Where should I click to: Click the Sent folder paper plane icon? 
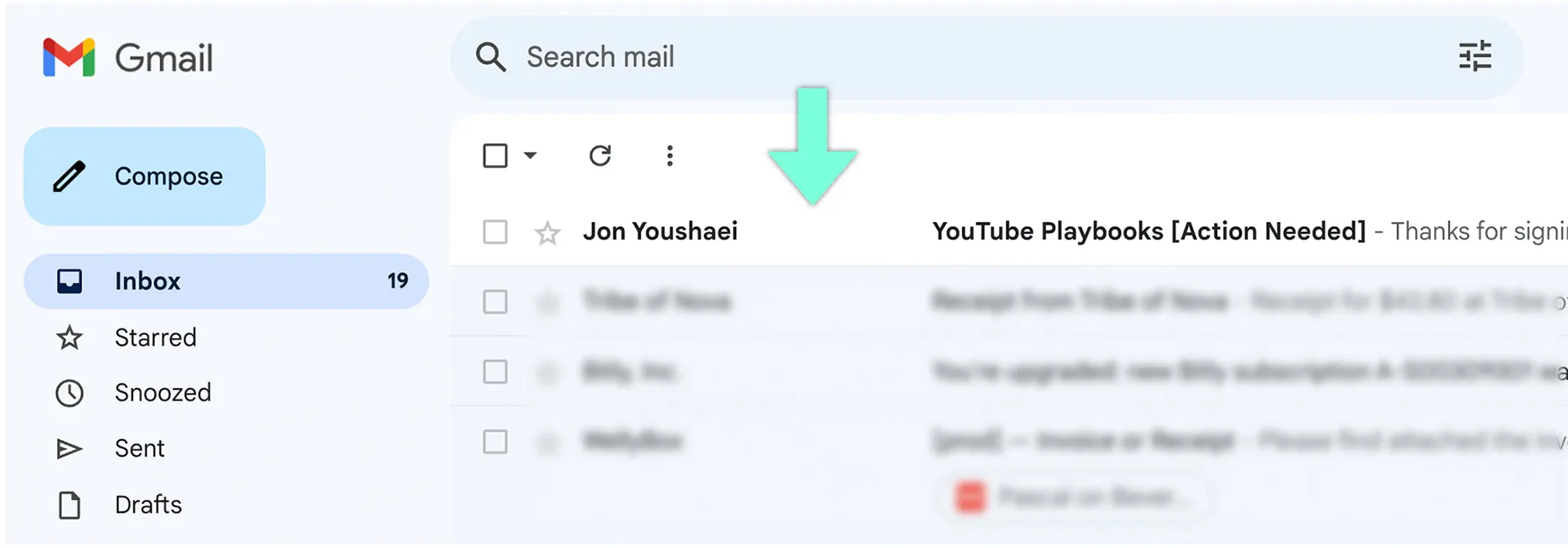(69, 448)
